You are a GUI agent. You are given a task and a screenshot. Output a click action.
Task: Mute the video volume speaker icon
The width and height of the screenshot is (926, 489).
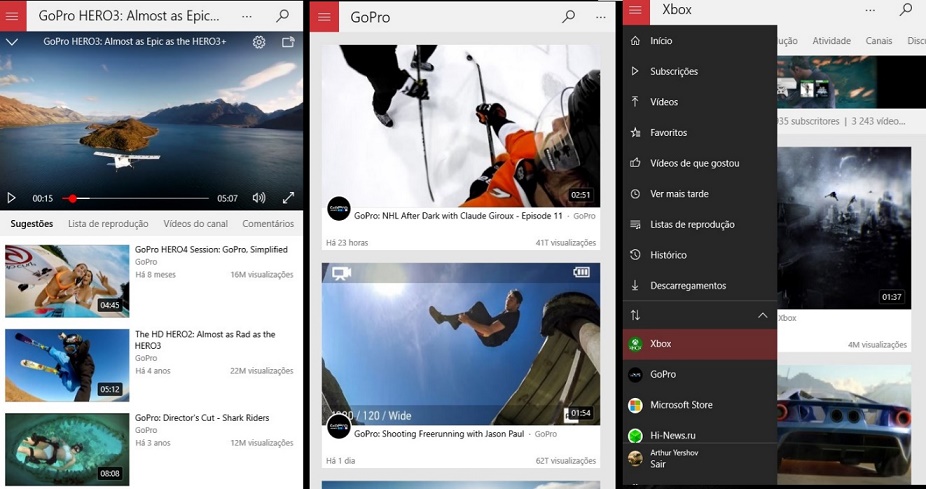coord(259,198)
